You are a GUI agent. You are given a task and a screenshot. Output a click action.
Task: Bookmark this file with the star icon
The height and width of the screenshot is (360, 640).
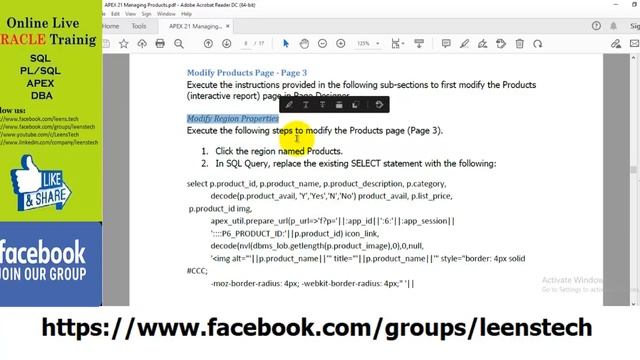coord(124,44)
